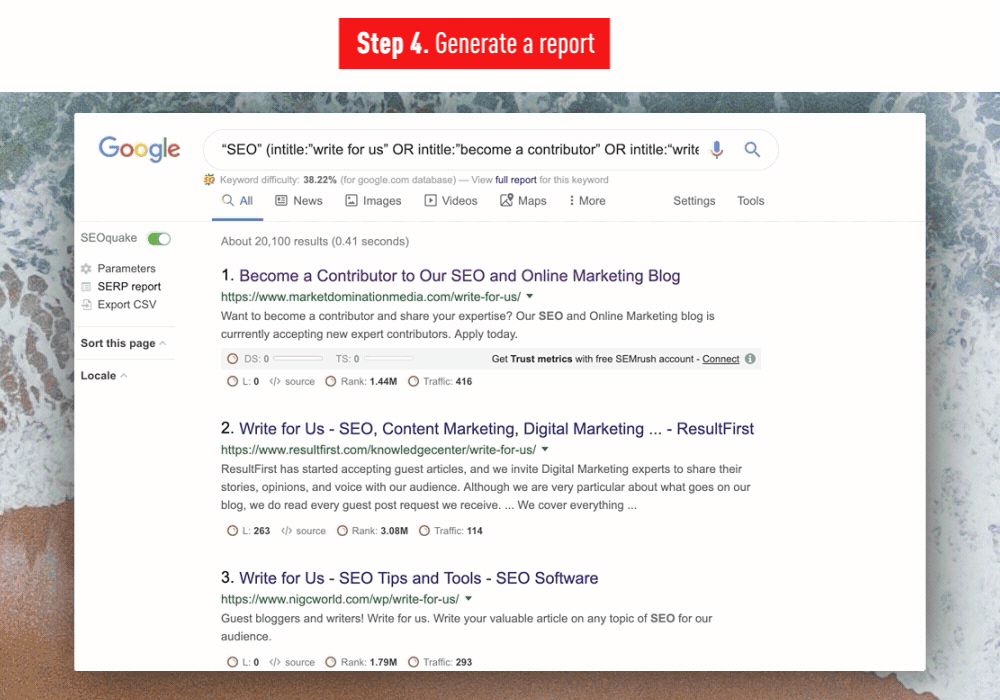The image size is (1000, 700).
Task: Click the info icon next to Connect
Action: [x=750, y=359]
